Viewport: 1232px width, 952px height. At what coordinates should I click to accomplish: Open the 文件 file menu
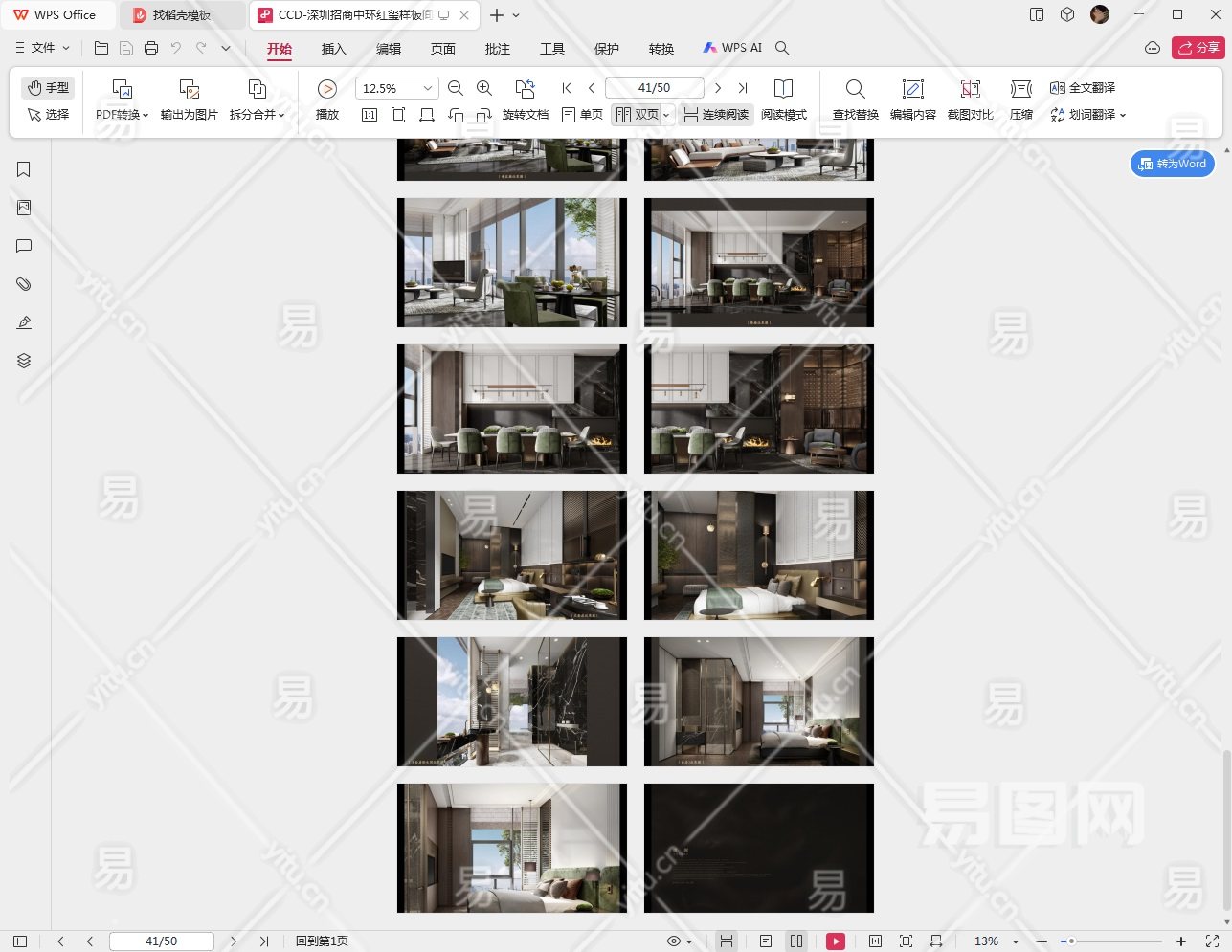point(43,48)
